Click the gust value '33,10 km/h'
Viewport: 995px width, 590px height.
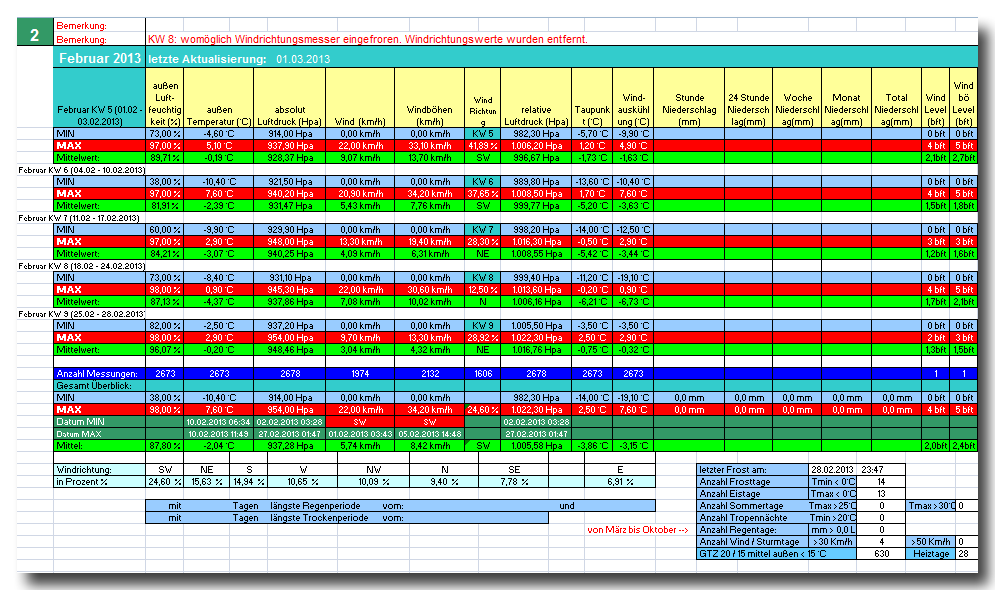pos(430,146)
